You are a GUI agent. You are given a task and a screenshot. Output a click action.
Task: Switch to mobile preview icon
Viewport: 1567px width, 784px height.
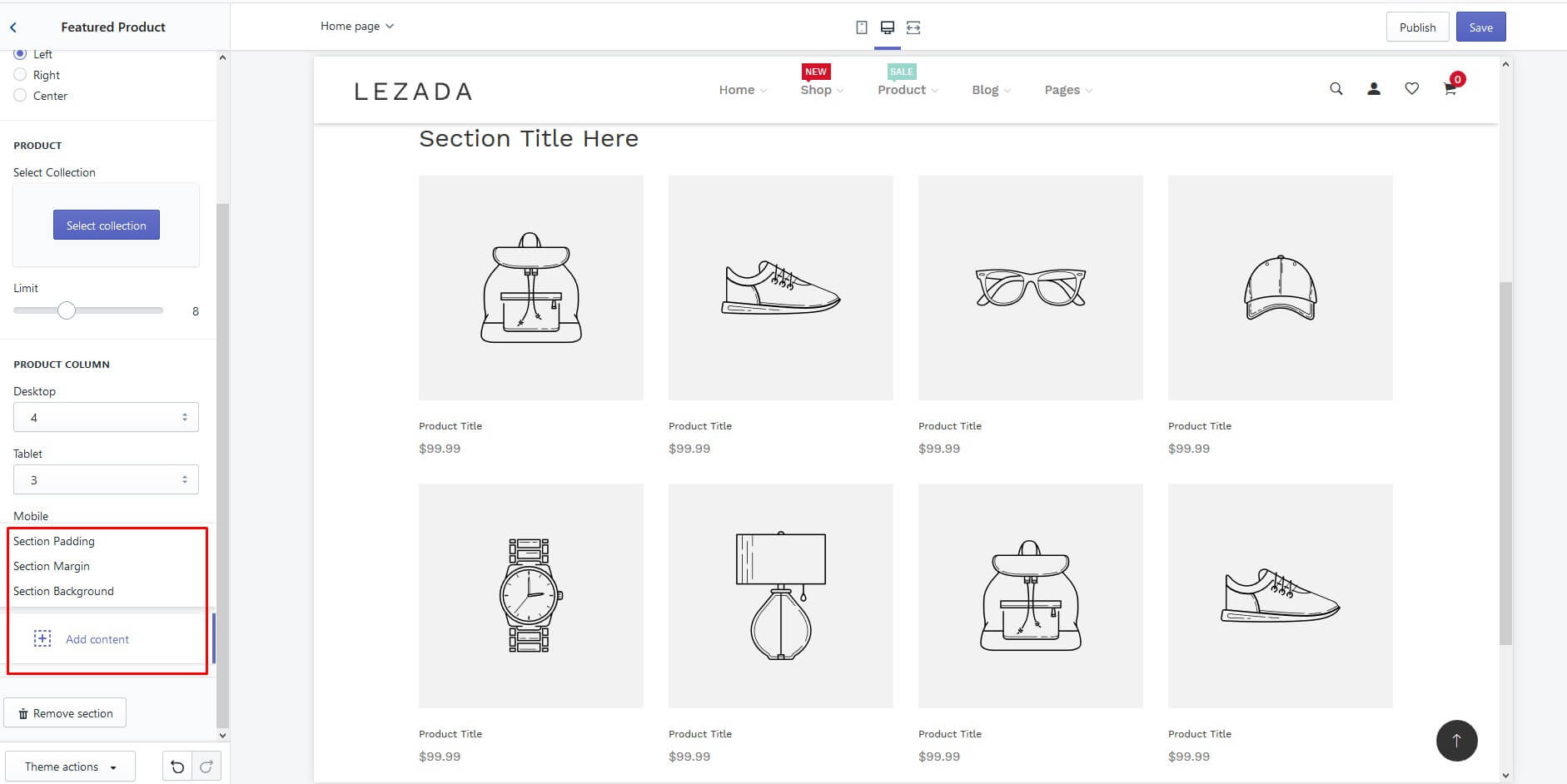point(862,27)
